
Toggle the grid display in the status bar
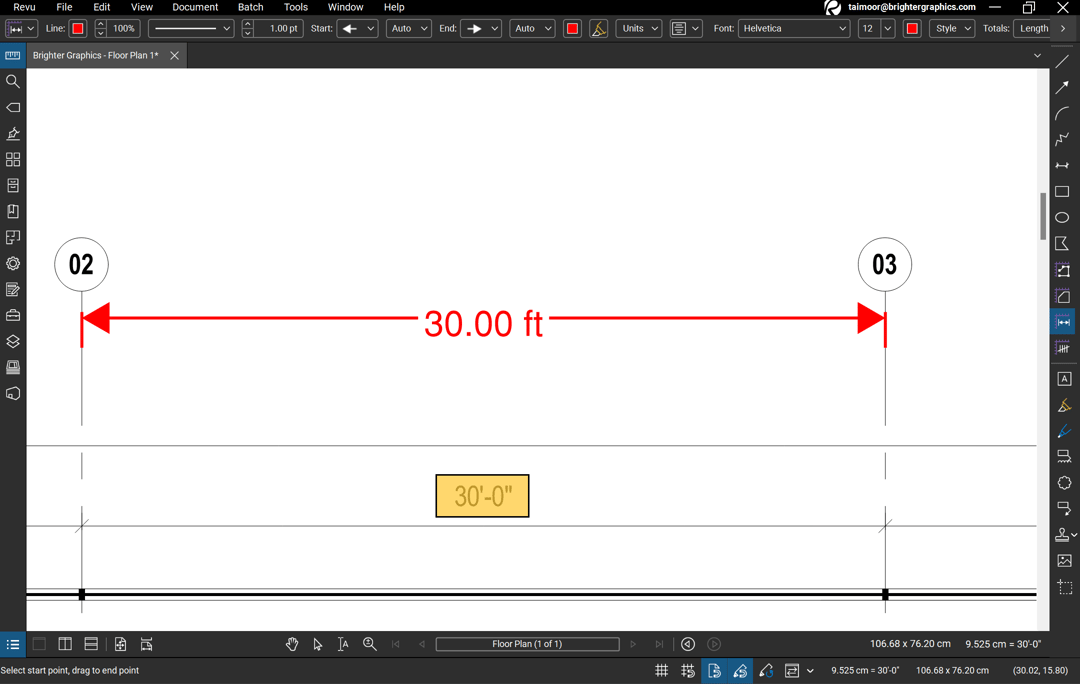pos(661,670)
